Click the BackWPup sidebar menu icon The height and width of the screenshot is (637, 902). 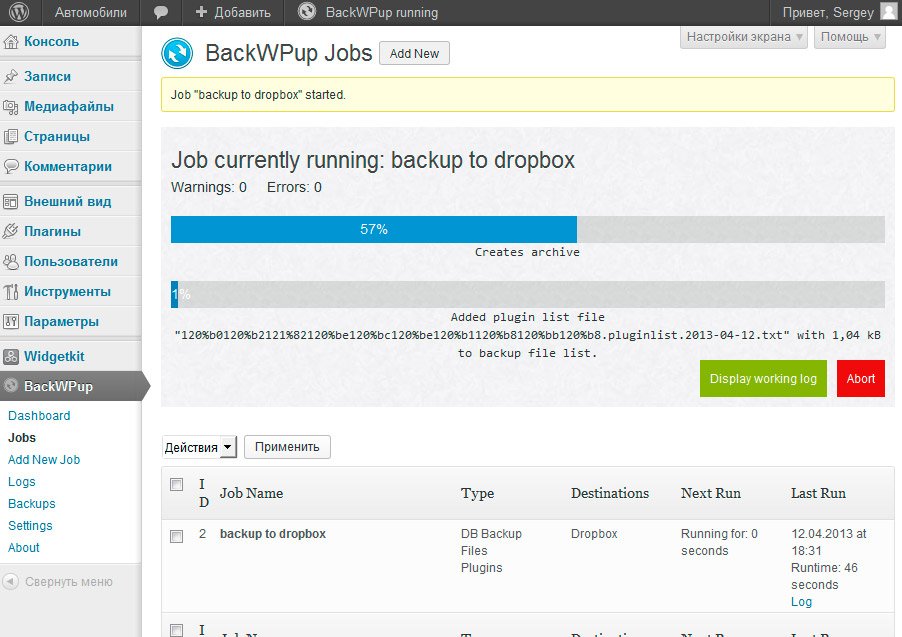click(11, 386)
